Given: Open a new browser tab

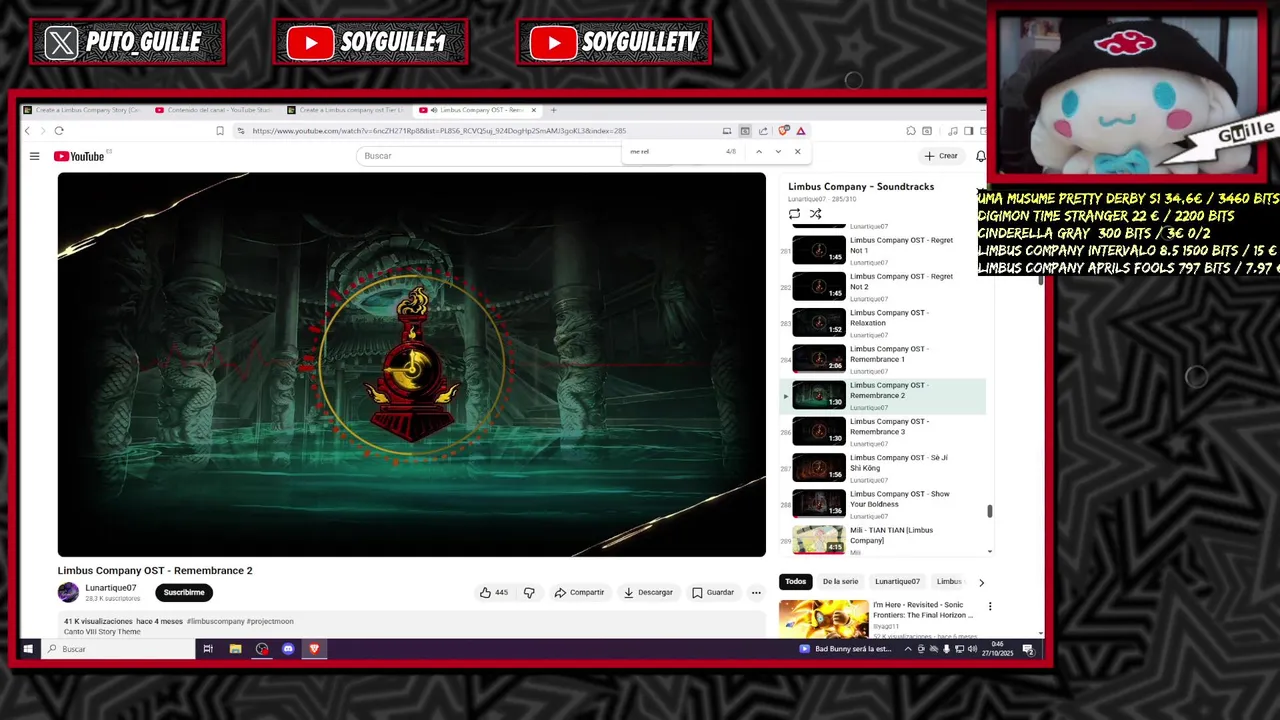Looking at the screenshot, I should coord(554,110).
